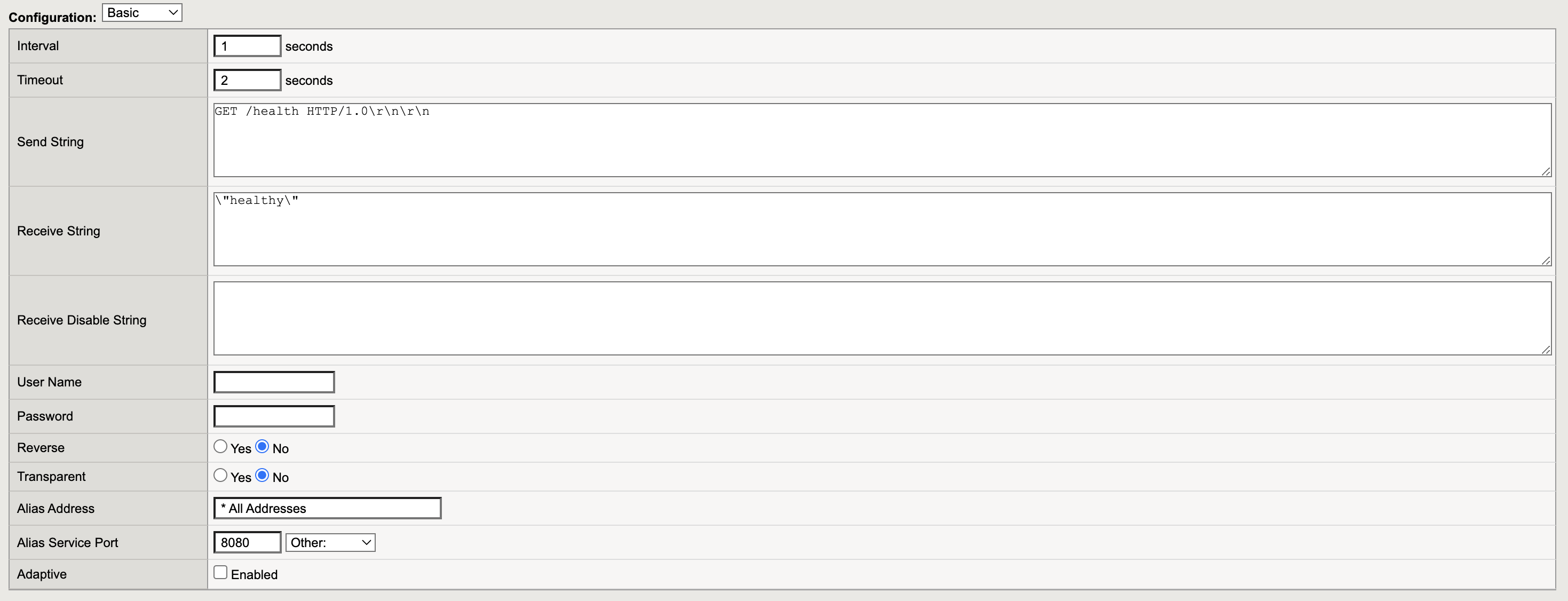Select Yes for Transparent
Screen dimensions: 1568x601
click(220, 475)
